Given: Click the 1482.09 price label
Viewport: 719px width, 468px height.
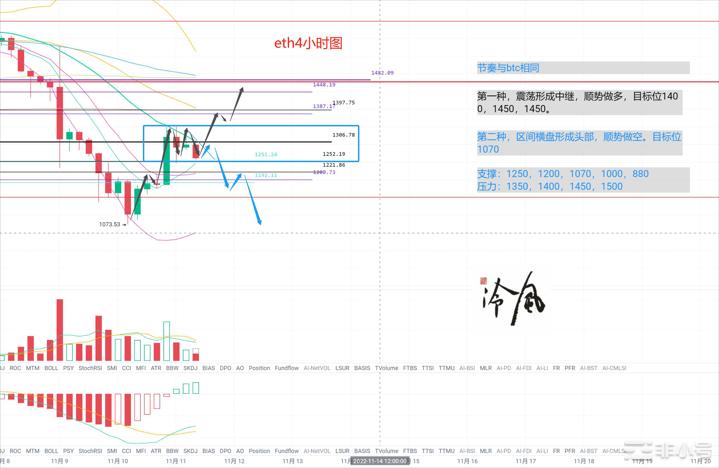Looking at the screenshot, I should click(x=382, y=73).
